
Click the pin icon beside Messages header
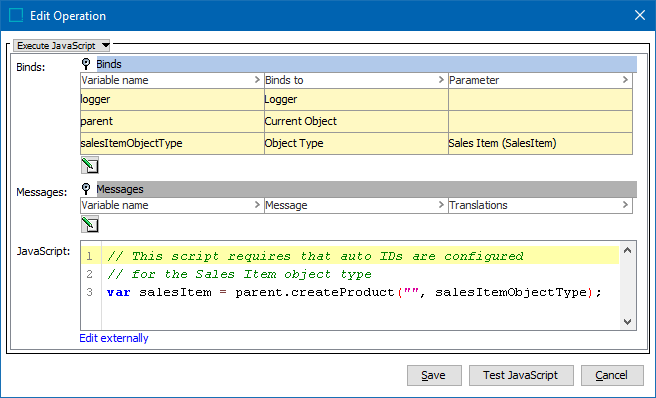coord(86,189)
